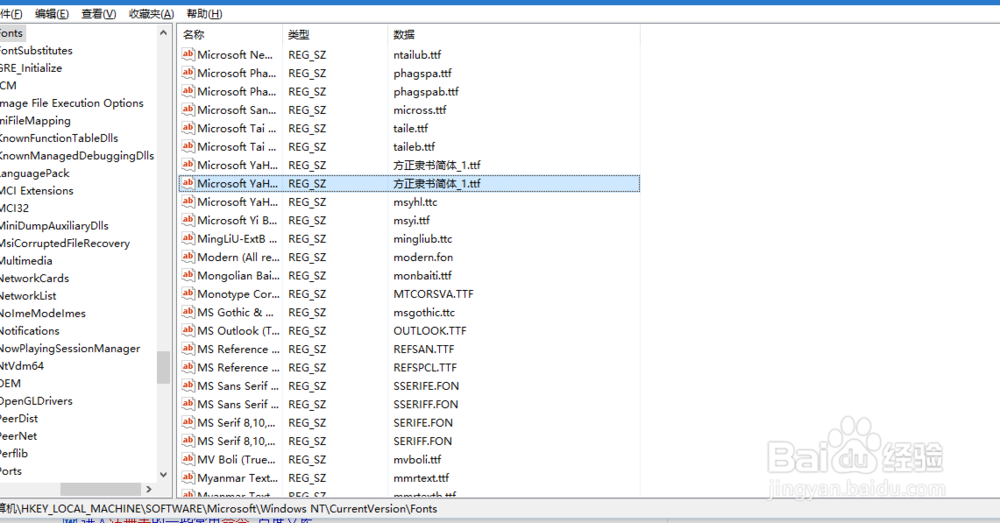1000x523 pixels.
Task: Click the monbaiti.ttf data cell
Action: (x=422, y=276)
